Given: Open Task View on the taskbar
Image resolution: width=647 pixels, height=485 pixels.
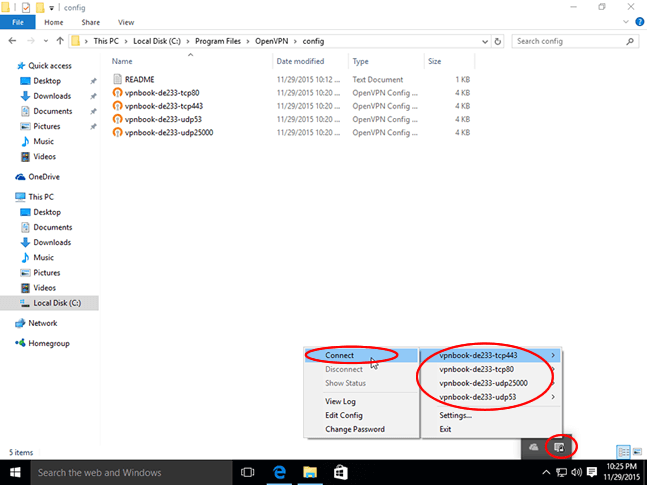Looking at the screenshot, I should click(x=248, y=472).
